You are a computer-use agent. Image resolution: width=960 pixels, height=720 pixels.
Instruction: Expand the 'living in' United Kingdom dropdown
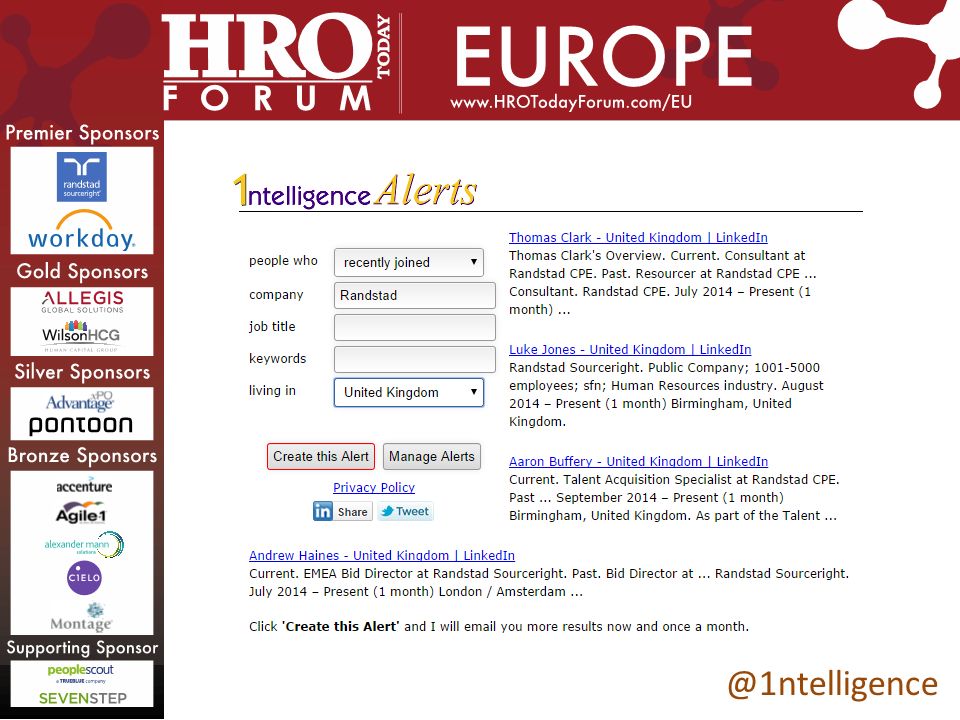point(409,392)
